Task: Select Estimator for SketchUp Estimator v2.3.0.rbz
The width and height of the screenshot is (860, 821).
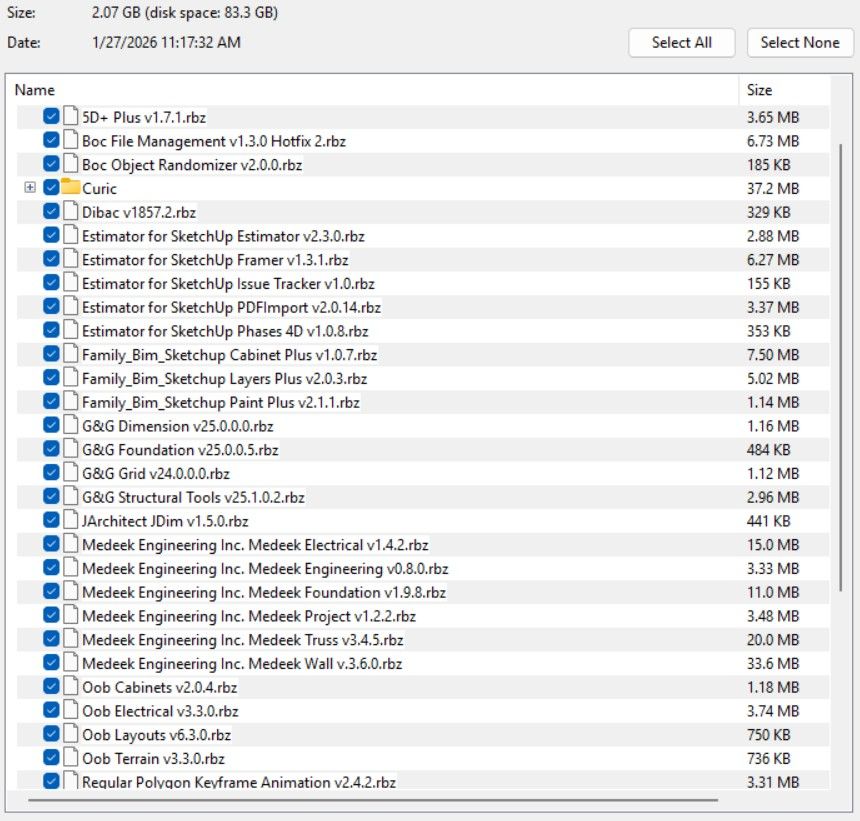Action: (223, 236)
